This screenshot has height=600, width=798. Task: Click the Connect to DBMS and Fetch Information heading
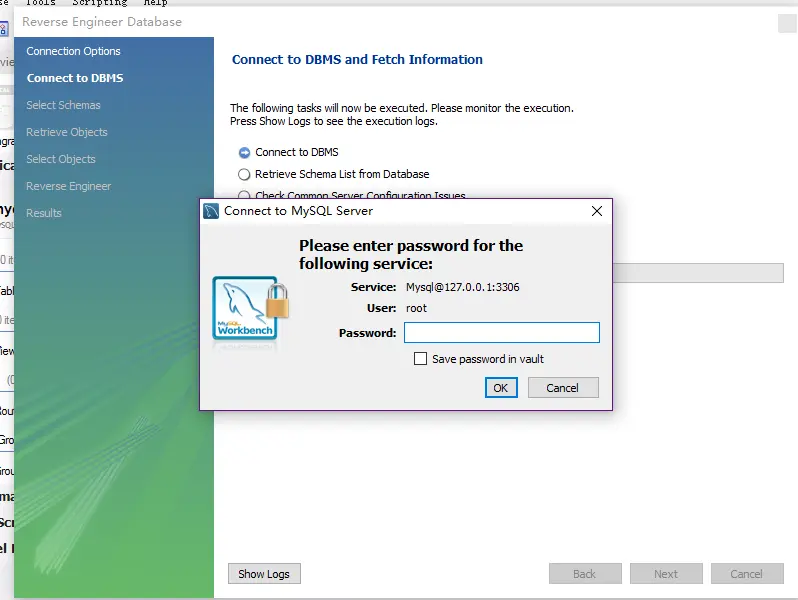[x=357, y=60]
